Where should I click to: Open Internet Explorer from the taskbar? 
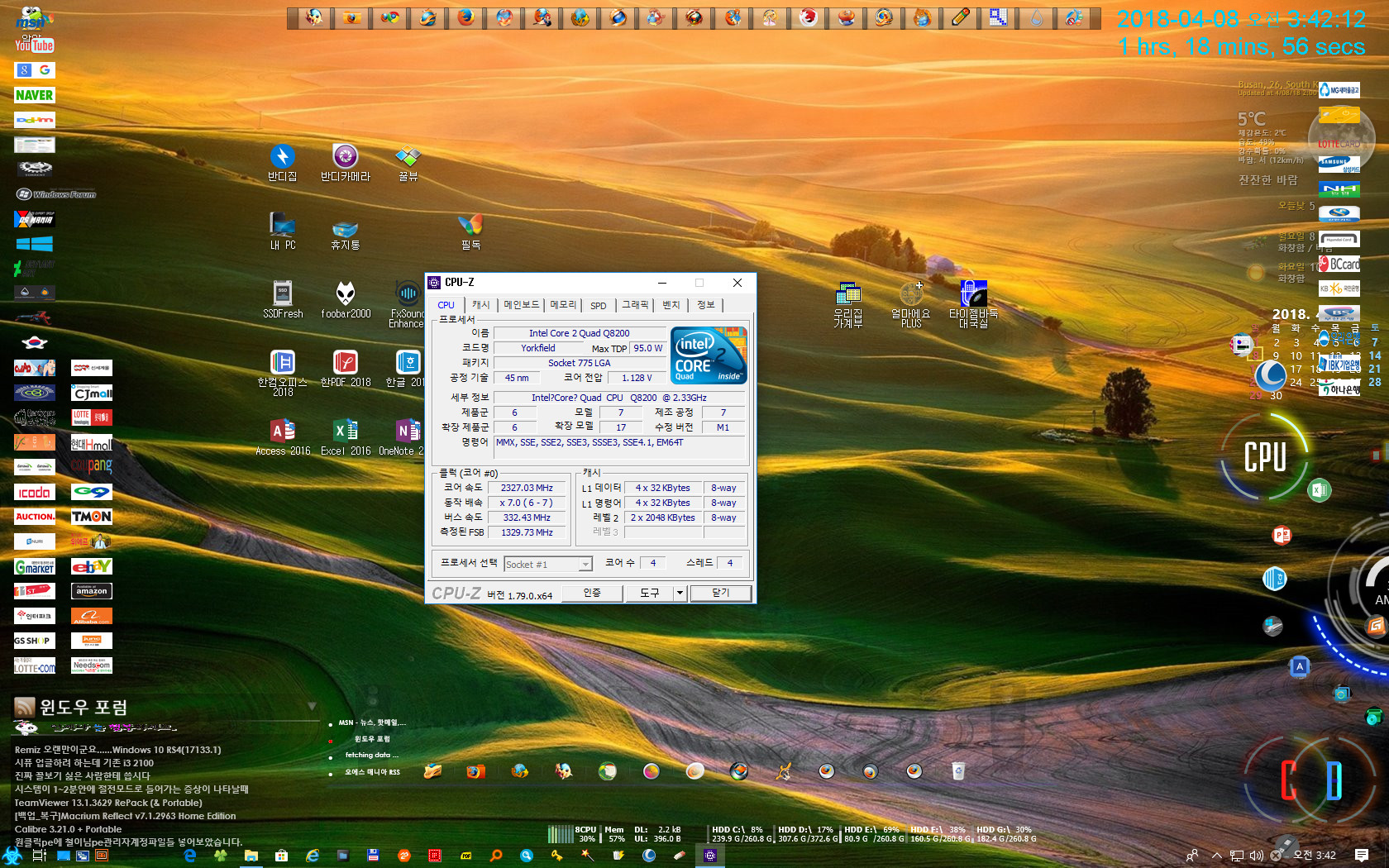tap(313, 856)
